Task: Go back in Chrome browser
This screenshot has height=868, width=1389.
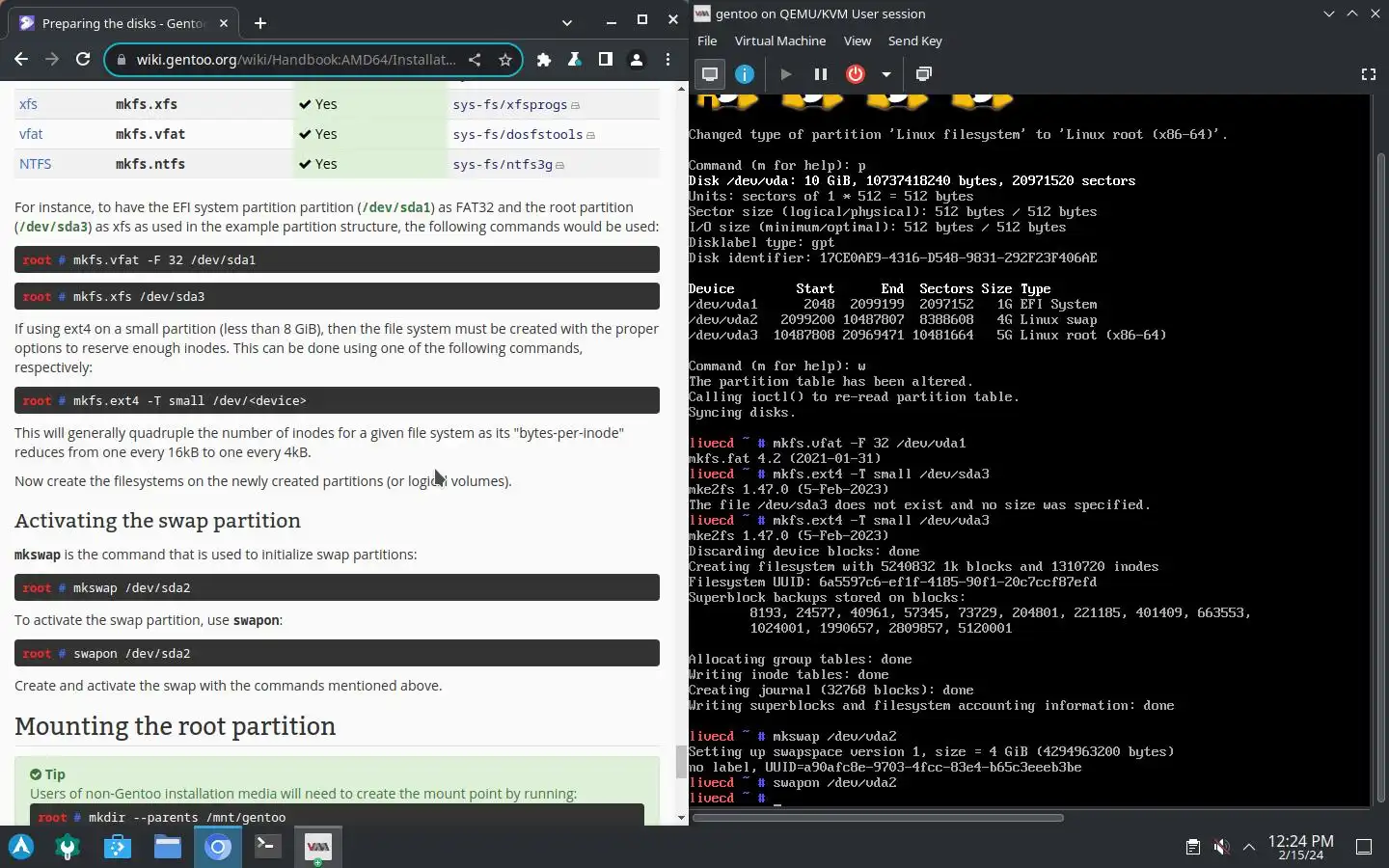Action: pos(21,59)
